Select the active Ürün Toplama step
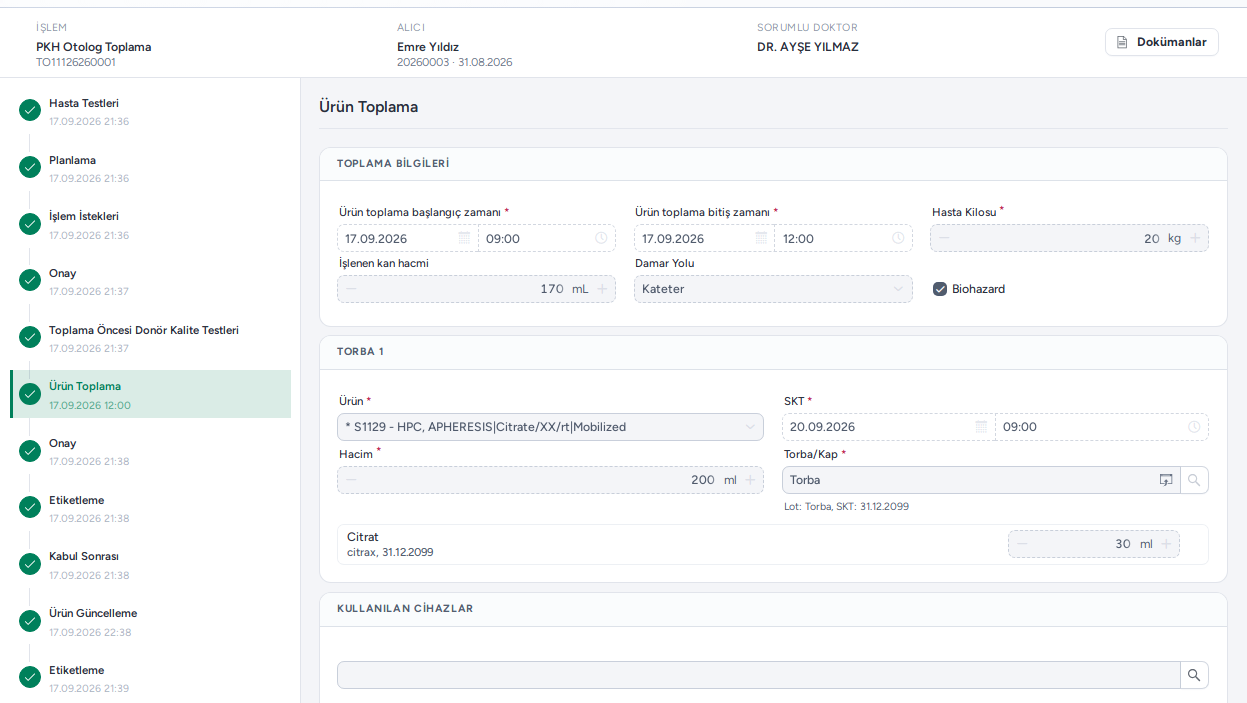The image size is (1247, 703). point(150,394)
